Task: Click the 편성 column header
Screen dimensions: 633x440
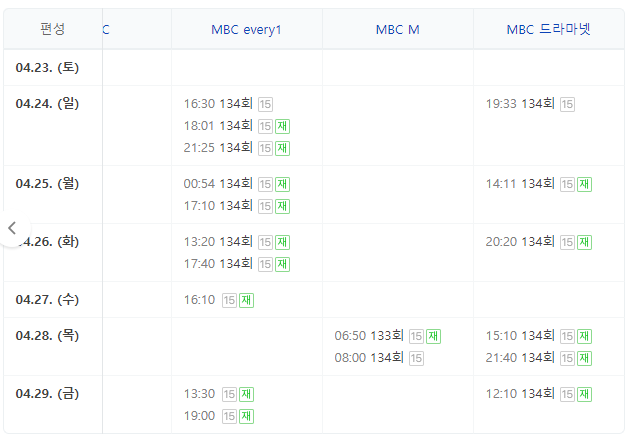Action: (x=53, y=29)
